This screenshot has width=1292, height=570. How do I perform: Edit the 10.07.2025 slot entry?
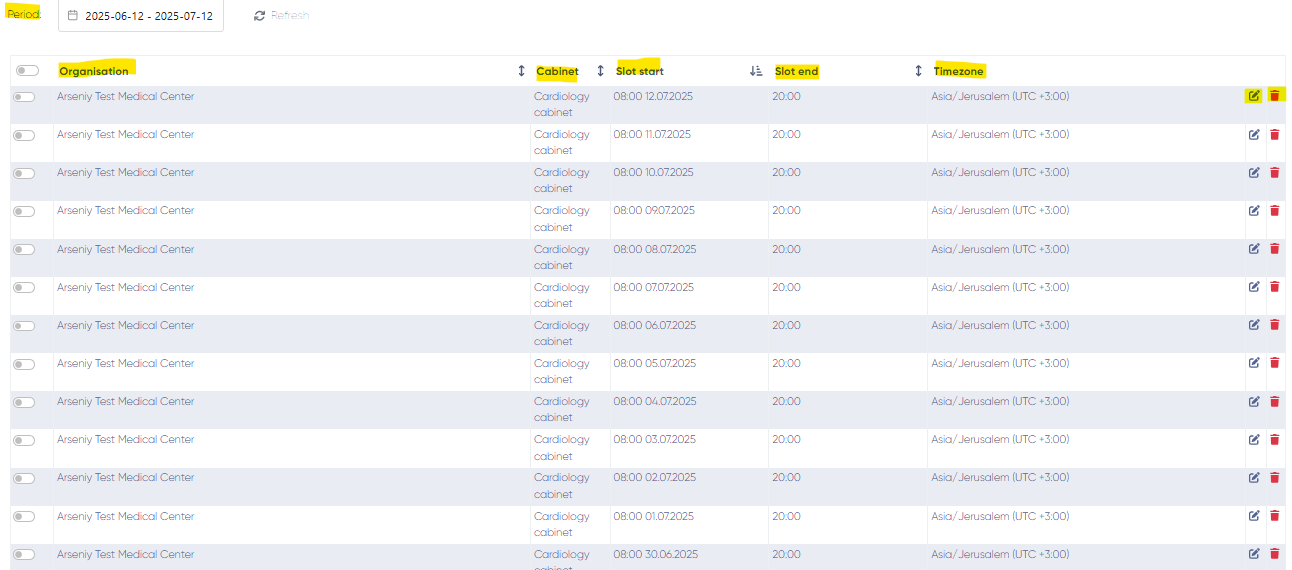click(1253, 173)
